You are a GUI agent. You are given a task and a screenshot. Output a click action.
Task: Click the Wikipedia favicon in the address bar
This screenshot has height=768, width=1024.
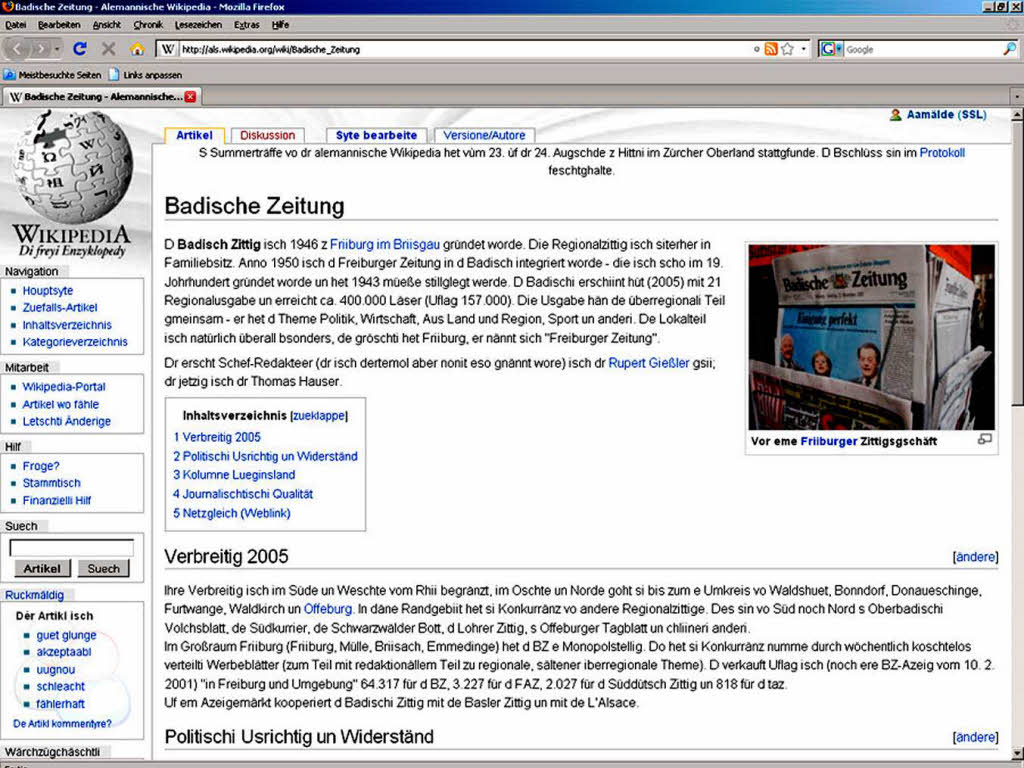[x=167, y=49]
